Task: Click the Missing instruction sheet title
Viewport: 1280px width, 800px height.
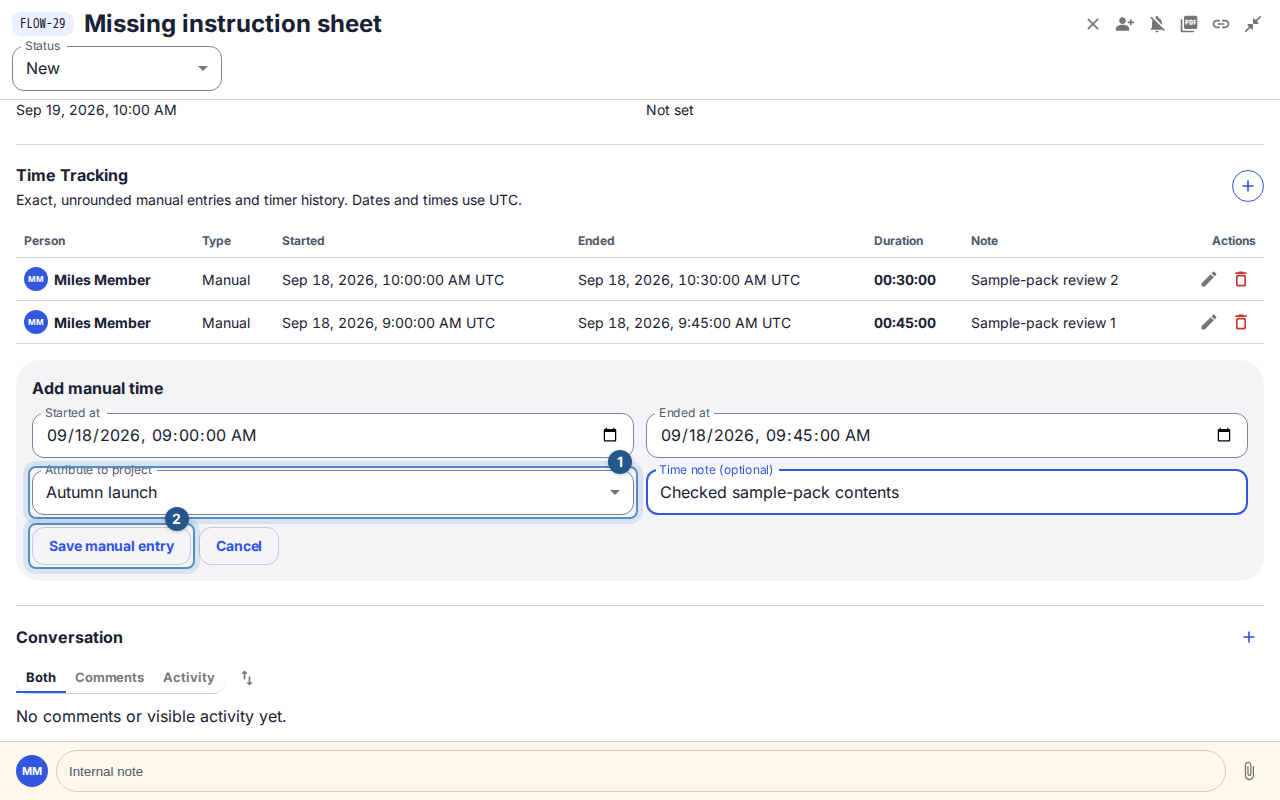Action: (233, 23)
